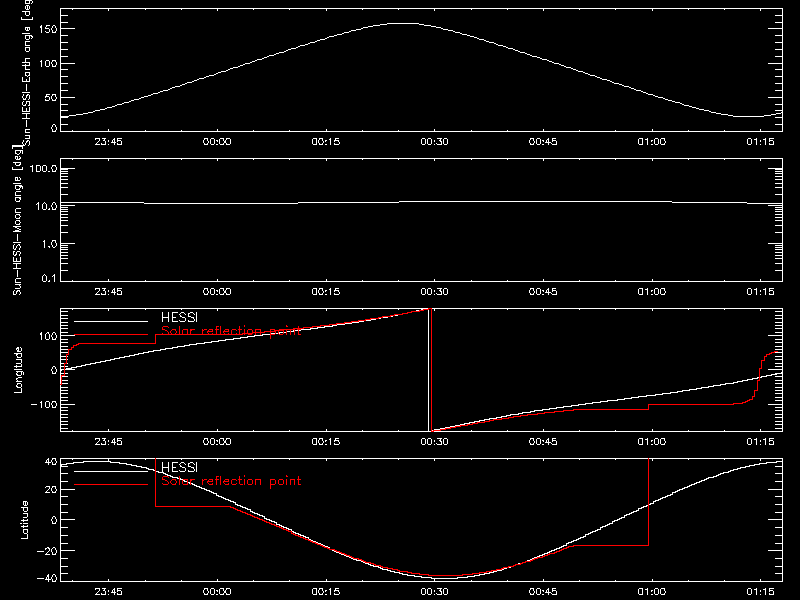Click the 00:45 label under Longitude plot
The height and width of the screenshot is (600, 800).
[x=543, y=442]
